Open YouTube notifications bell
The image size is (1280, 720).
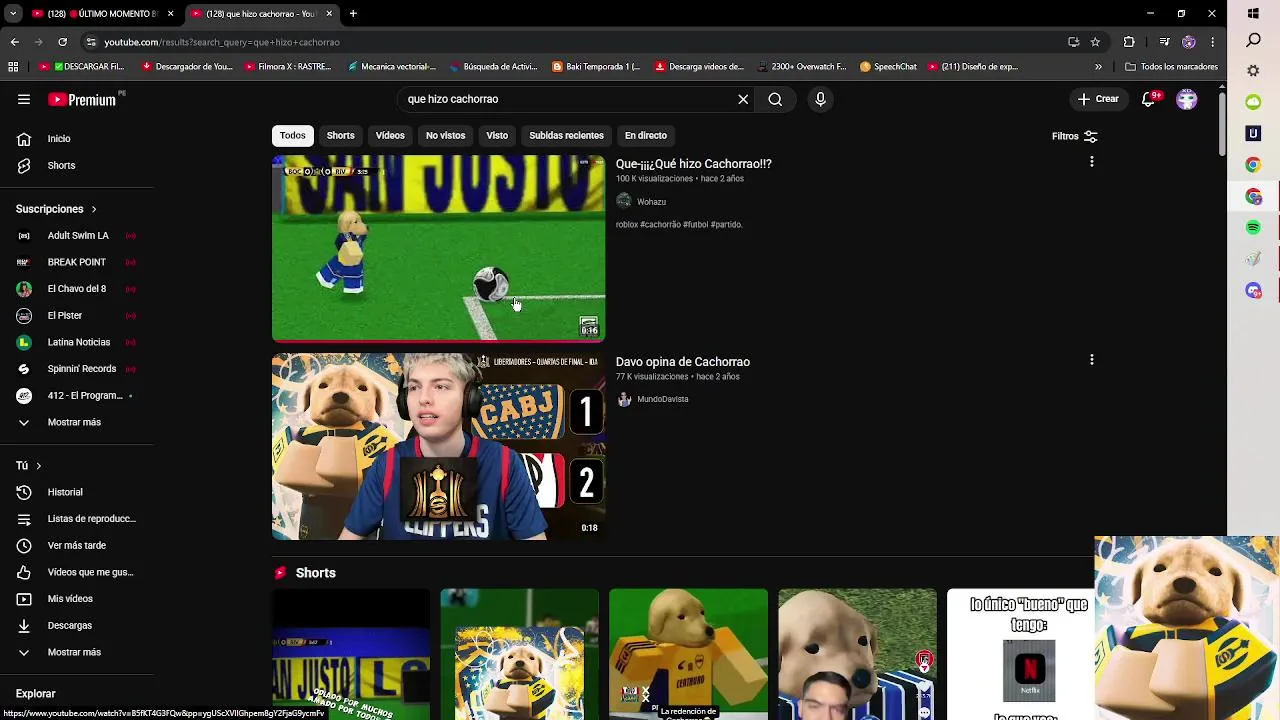(1149, 99)
